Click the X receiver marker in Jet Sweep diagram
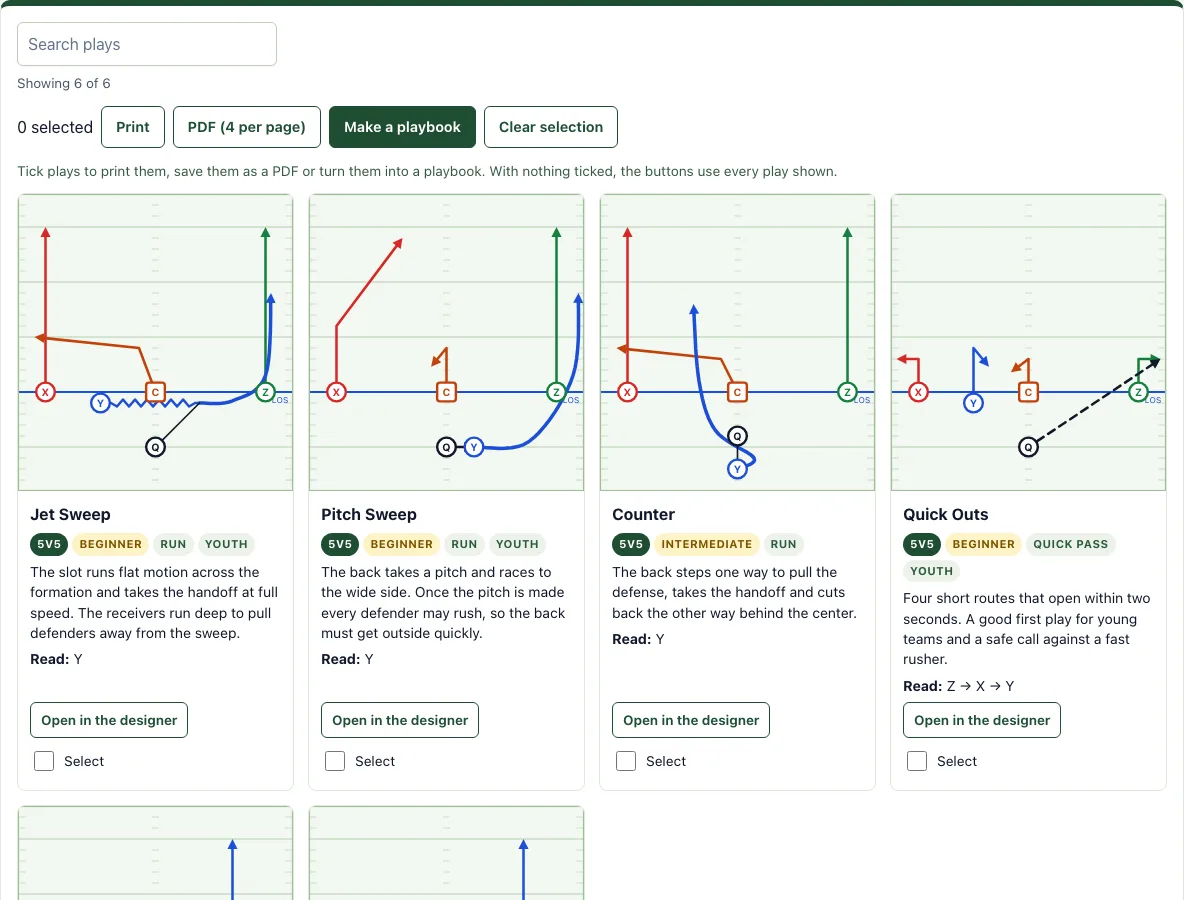Screen dimensions: 1184x900 (45, 392)
